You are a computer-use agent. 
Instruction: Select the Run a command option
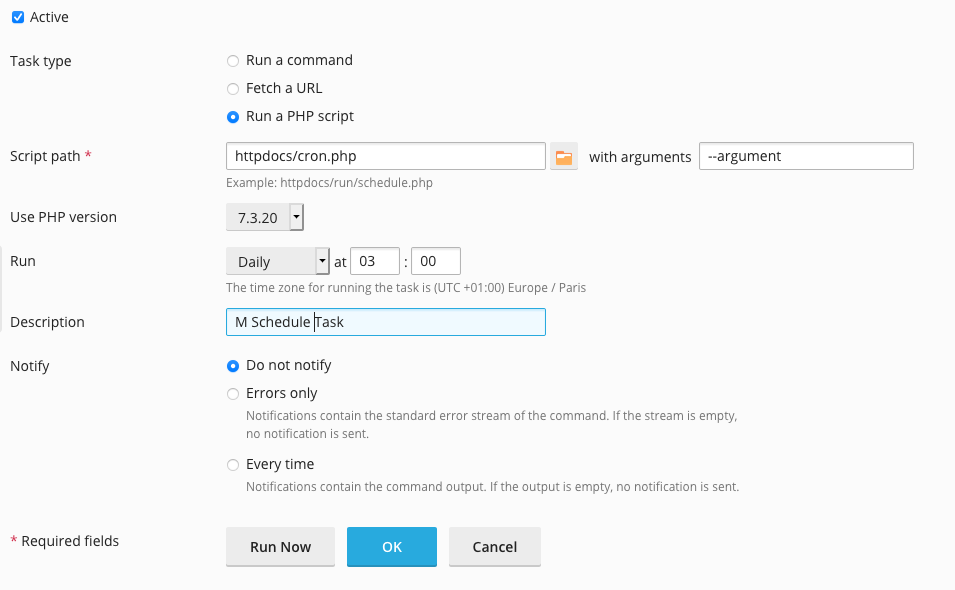point(233,61)
